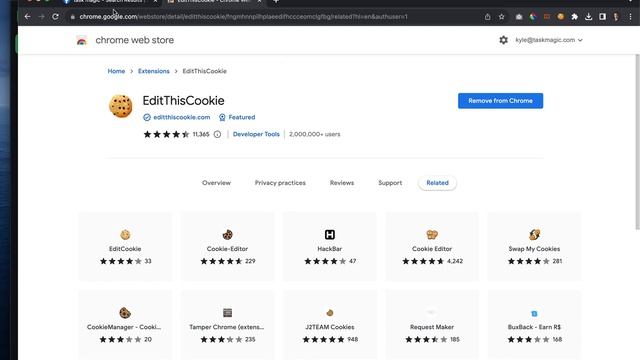Open the Cookie-Editor extension card
640x360 pixels.
pos(227,246)
